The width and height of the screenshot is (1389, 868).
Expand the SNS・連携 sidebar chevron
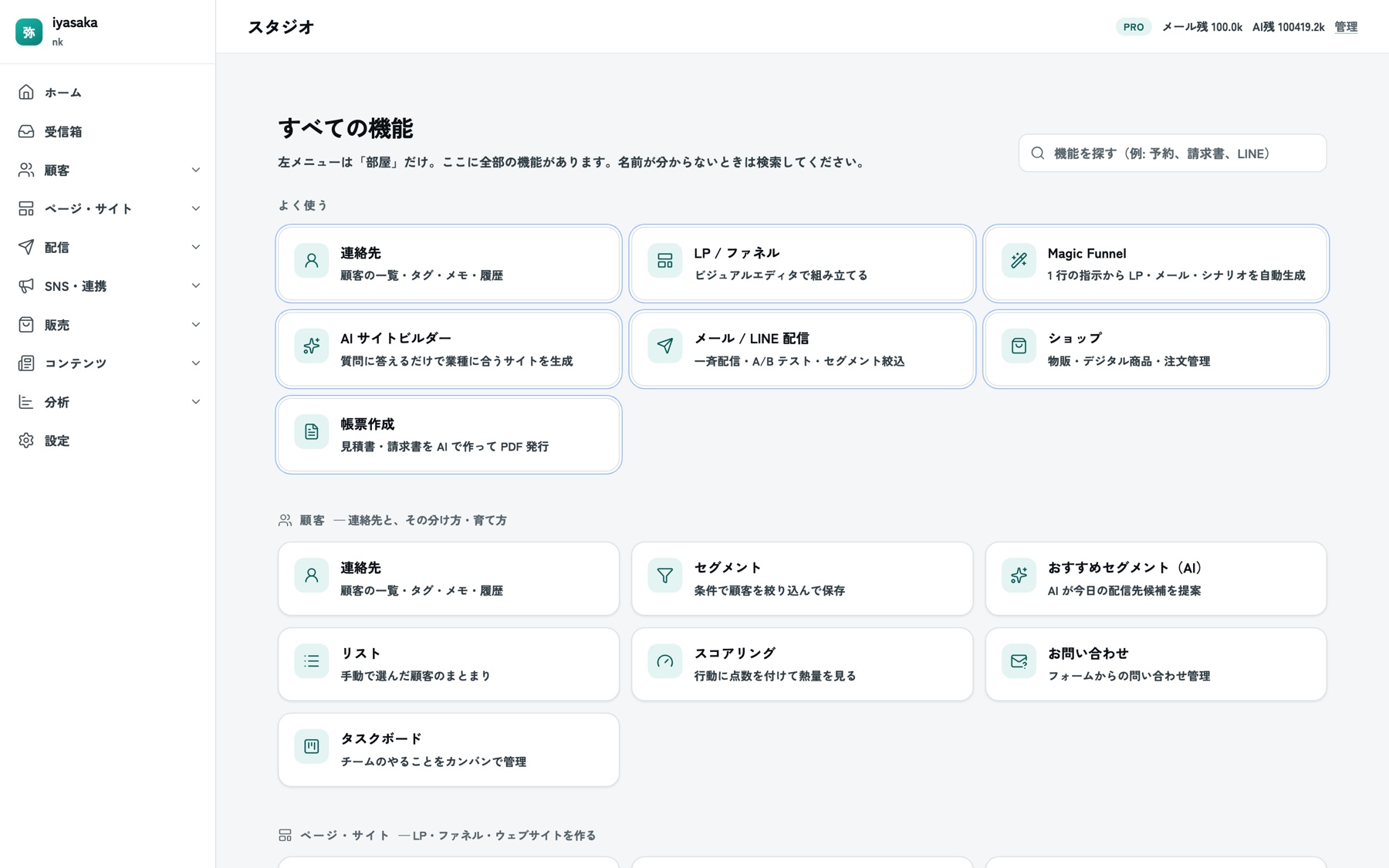pyautogui.click(x=195, y=285)
